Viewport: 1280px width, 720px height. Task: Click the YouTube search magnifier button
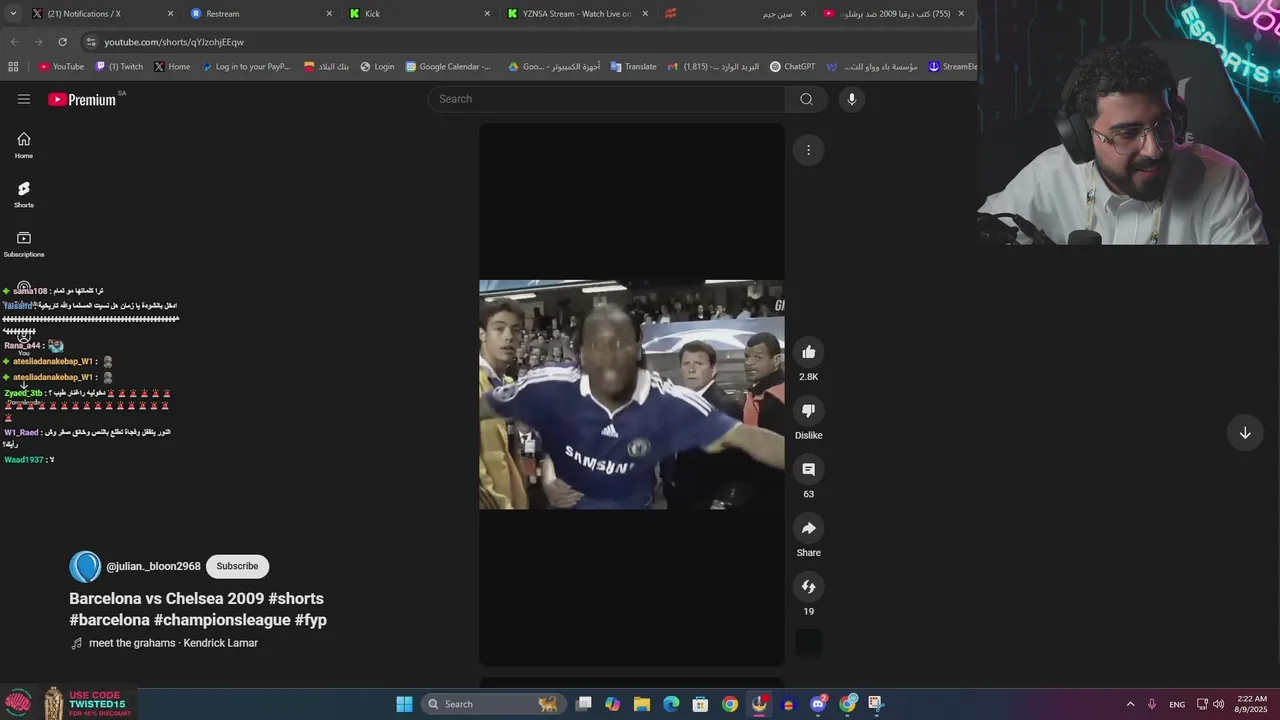click(806, 99)
